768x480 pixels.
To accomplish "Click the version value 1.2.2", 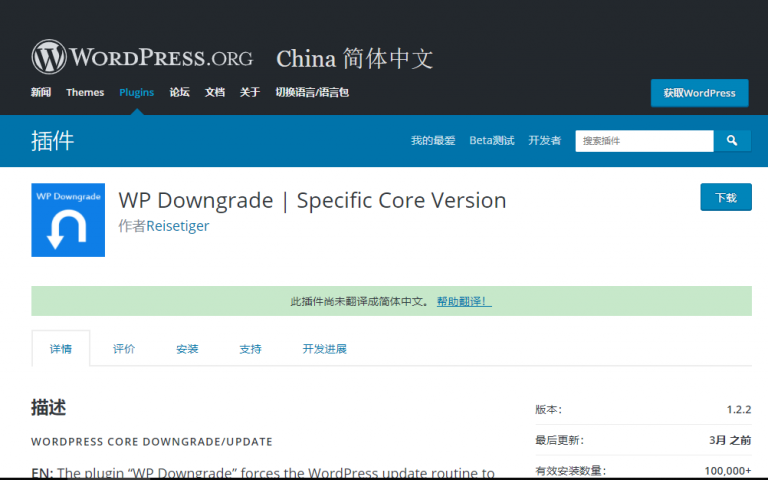I will 739,409.
